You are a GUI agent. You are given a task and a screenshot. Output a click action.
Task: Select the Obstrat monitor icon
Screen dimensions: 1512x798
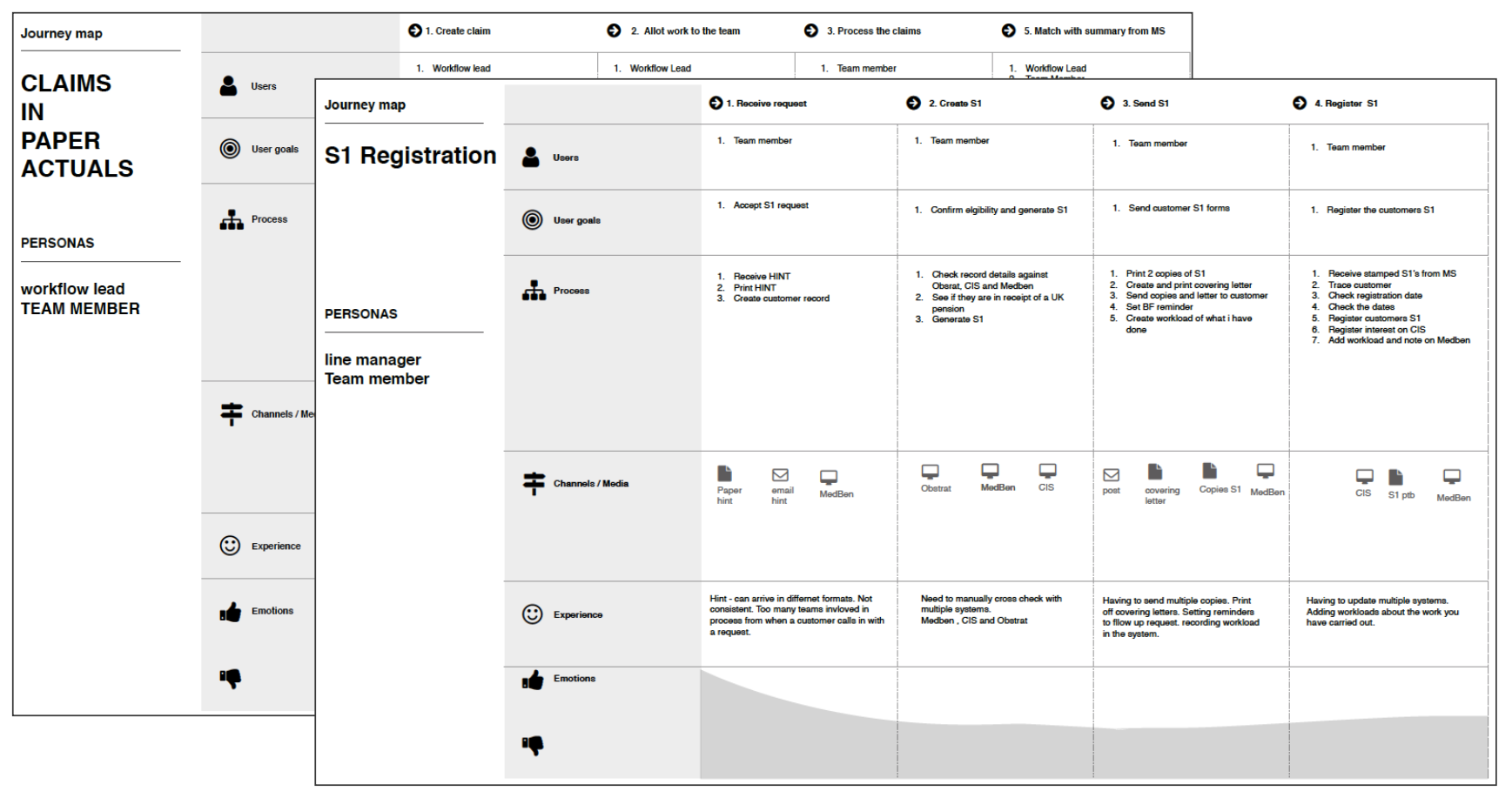click(x=931, y=472)
